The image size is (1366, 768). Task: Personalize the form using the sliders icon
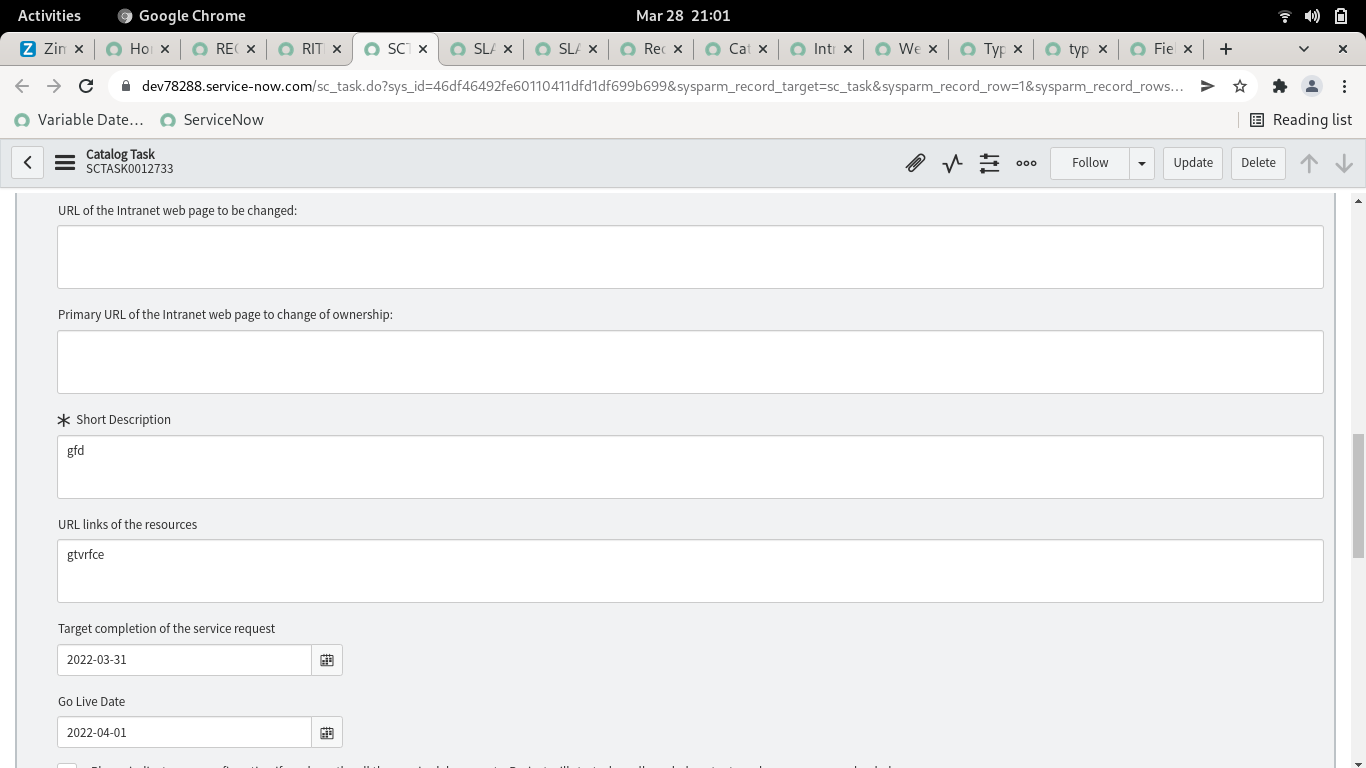pyautogui.click(x=988, y=162)
